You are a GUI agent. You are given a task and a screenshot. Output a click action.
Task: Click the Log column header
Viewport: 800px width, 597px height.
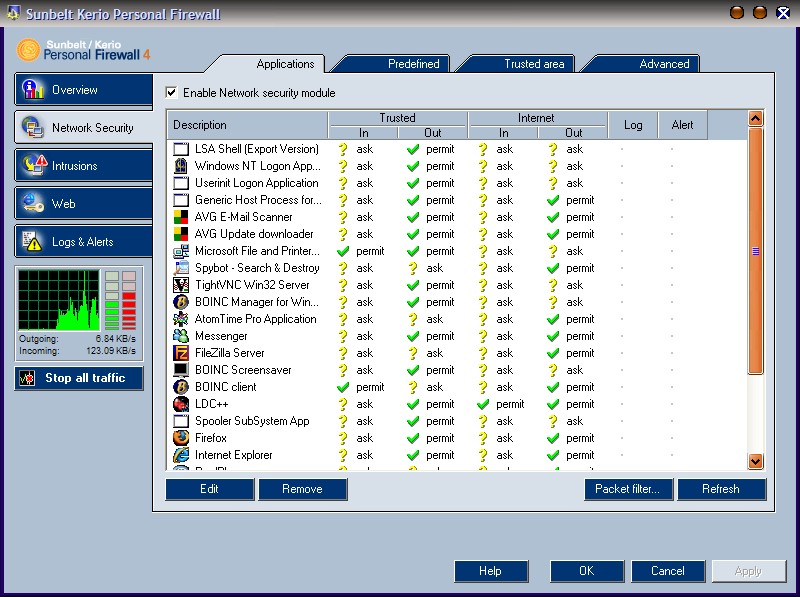(x=633, y=125)
